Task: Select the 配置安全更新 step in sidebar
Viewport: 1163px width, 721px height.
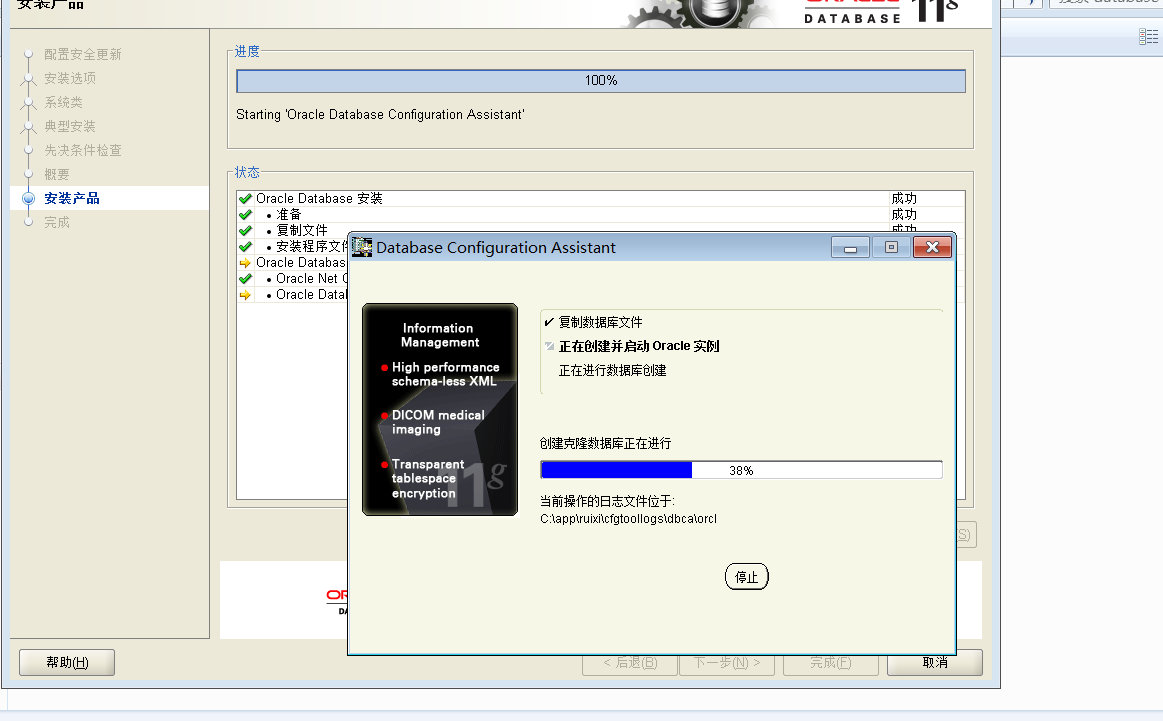Action: [x=82, y=54]
